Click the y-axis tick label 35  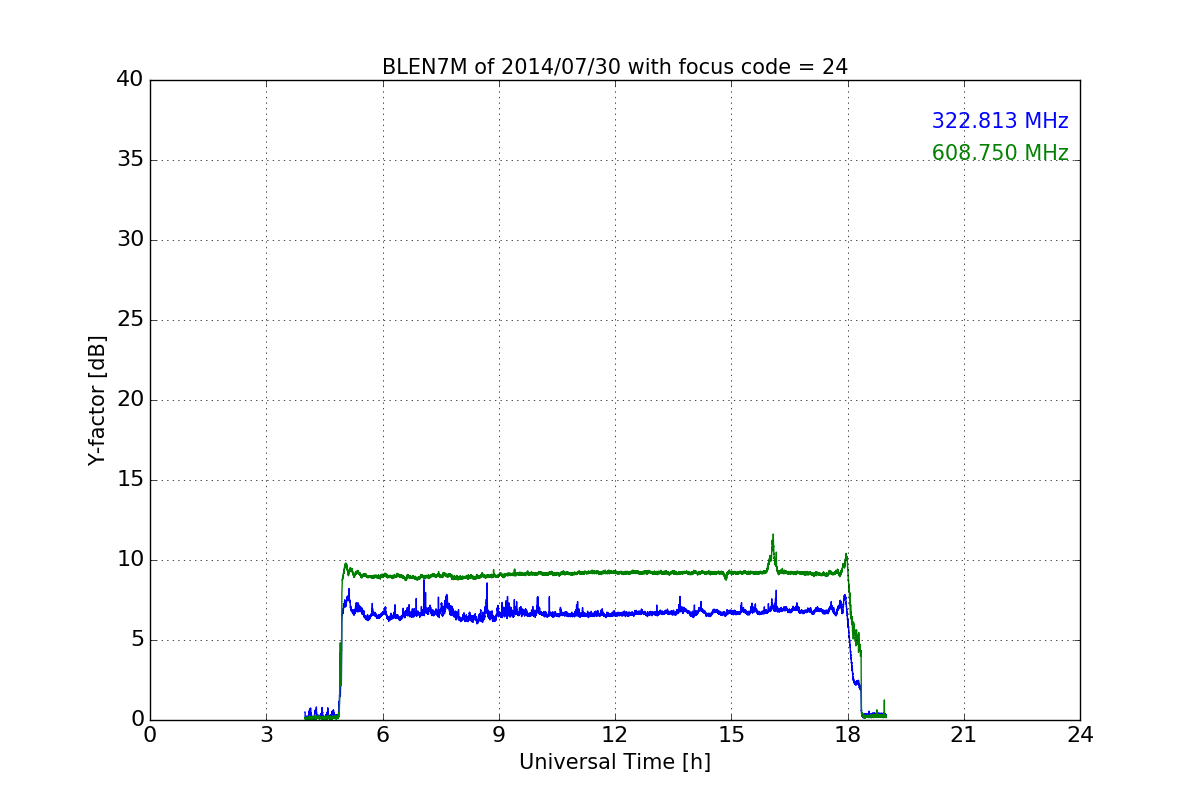[x=130, y=160]
